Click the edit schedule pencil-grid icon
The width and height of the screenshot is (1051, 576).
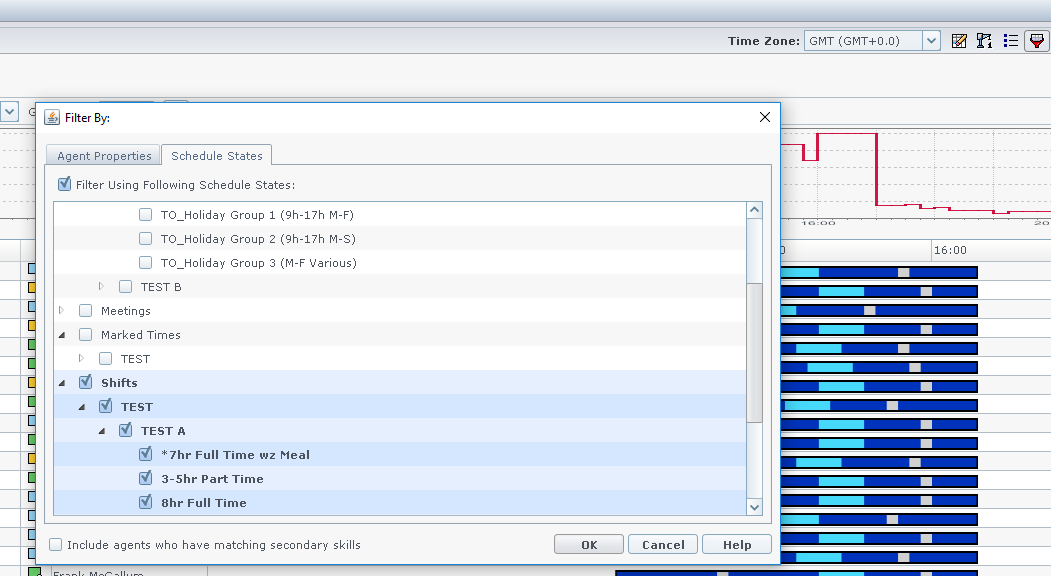tap(959, 41)
